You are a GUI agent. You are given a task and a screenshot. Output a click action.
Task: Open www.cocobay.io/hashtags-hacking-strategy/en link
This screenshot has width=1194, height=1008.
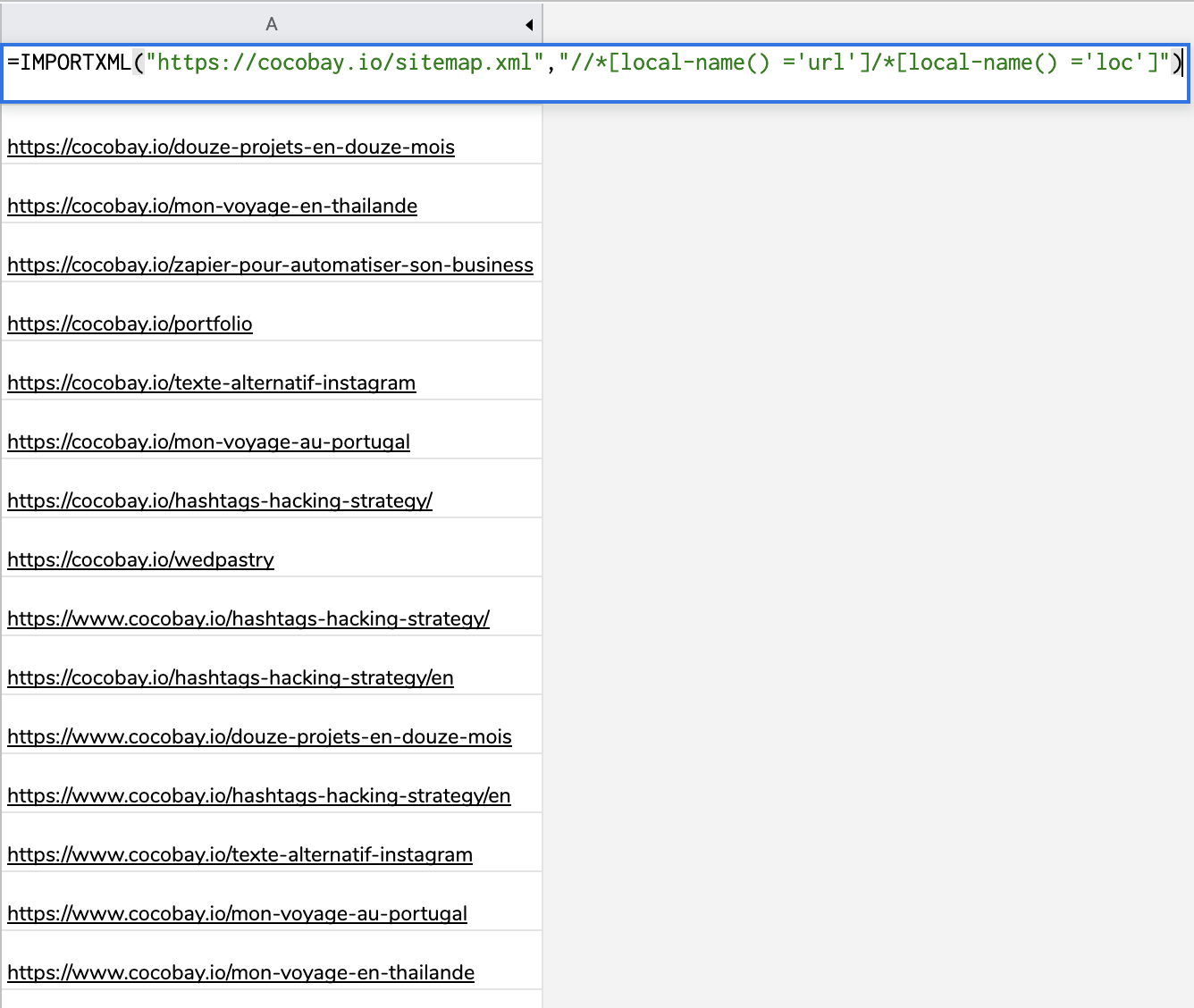tap(259, 795)
